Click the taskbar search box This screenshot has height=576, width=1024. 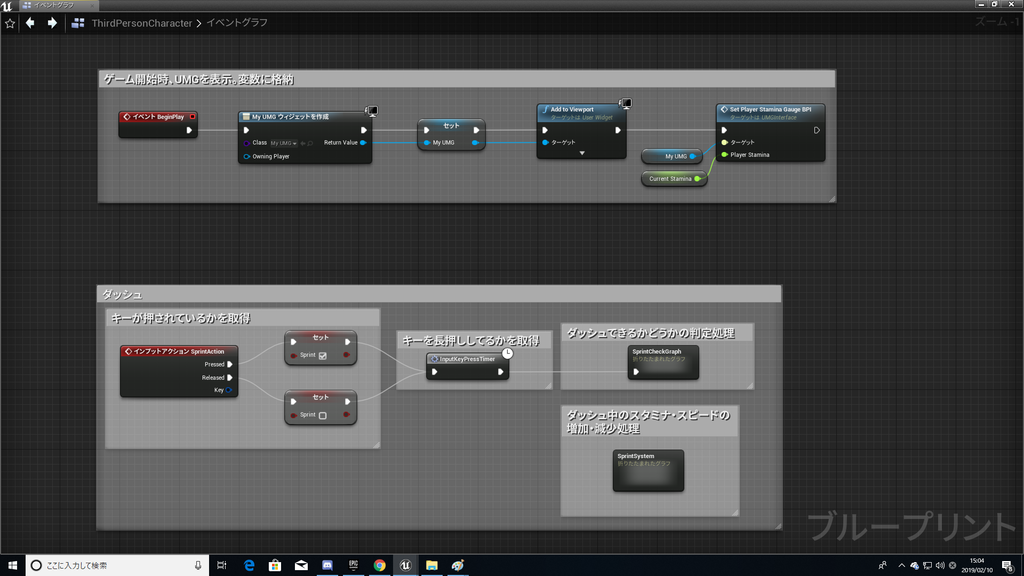(x=118, y=566)
